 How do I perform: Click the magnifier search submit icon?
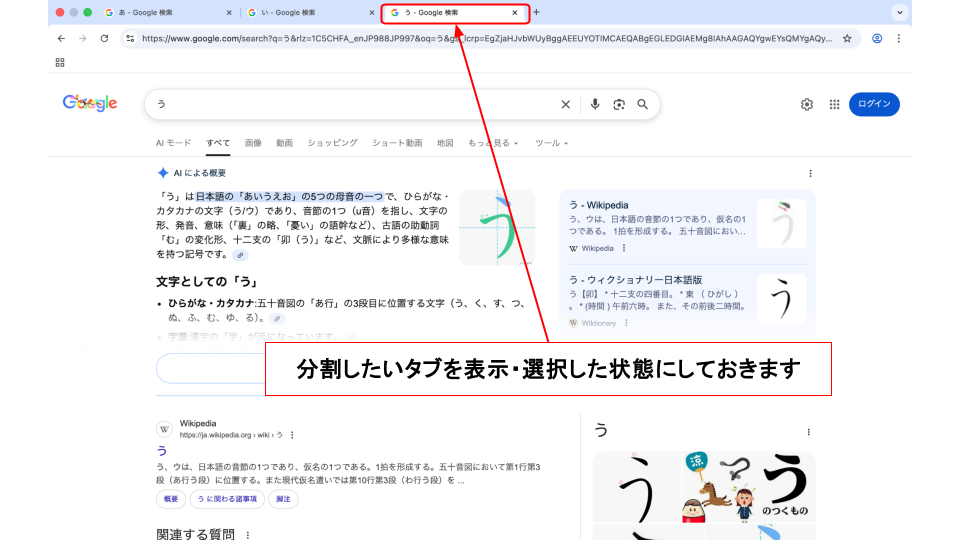(643, 104)
